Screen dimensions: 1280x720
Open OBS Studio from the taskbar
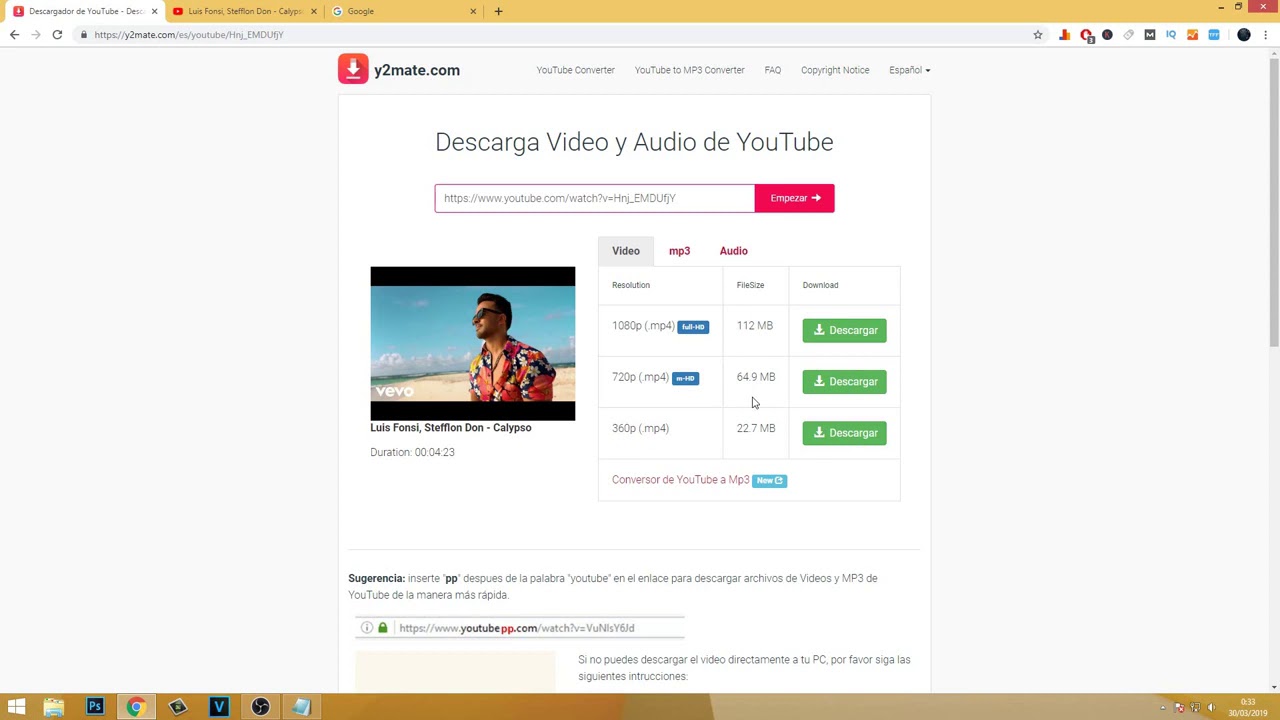click(260, 707)
